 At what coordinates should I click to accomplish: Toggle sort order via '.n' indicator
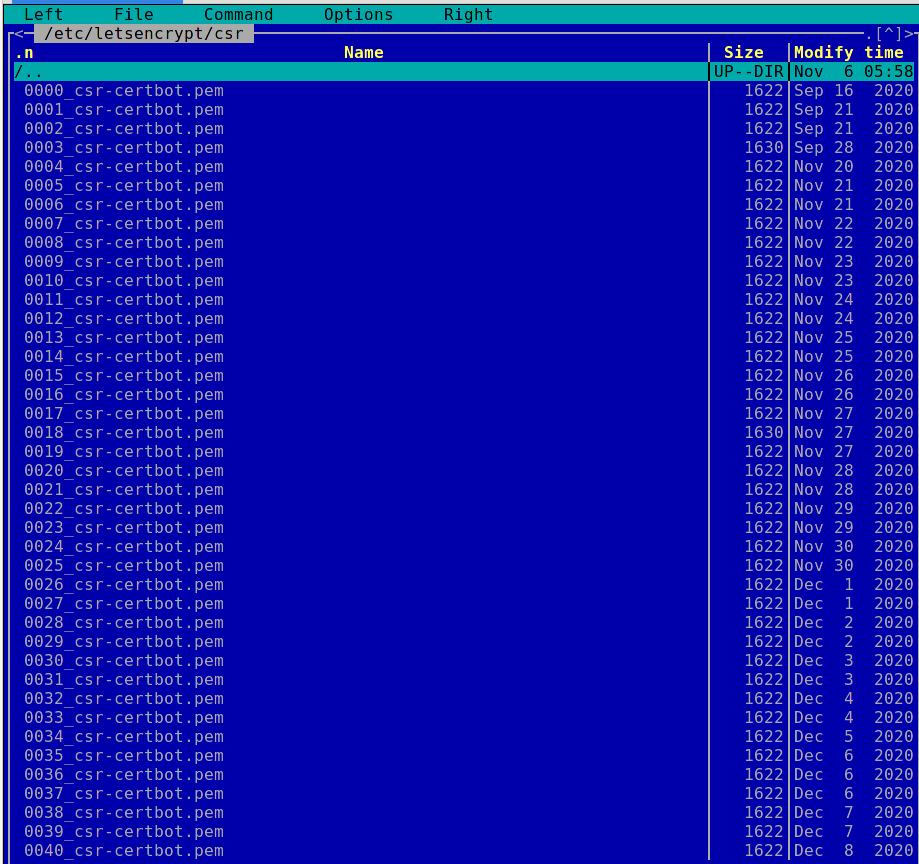tap(24, 53)
